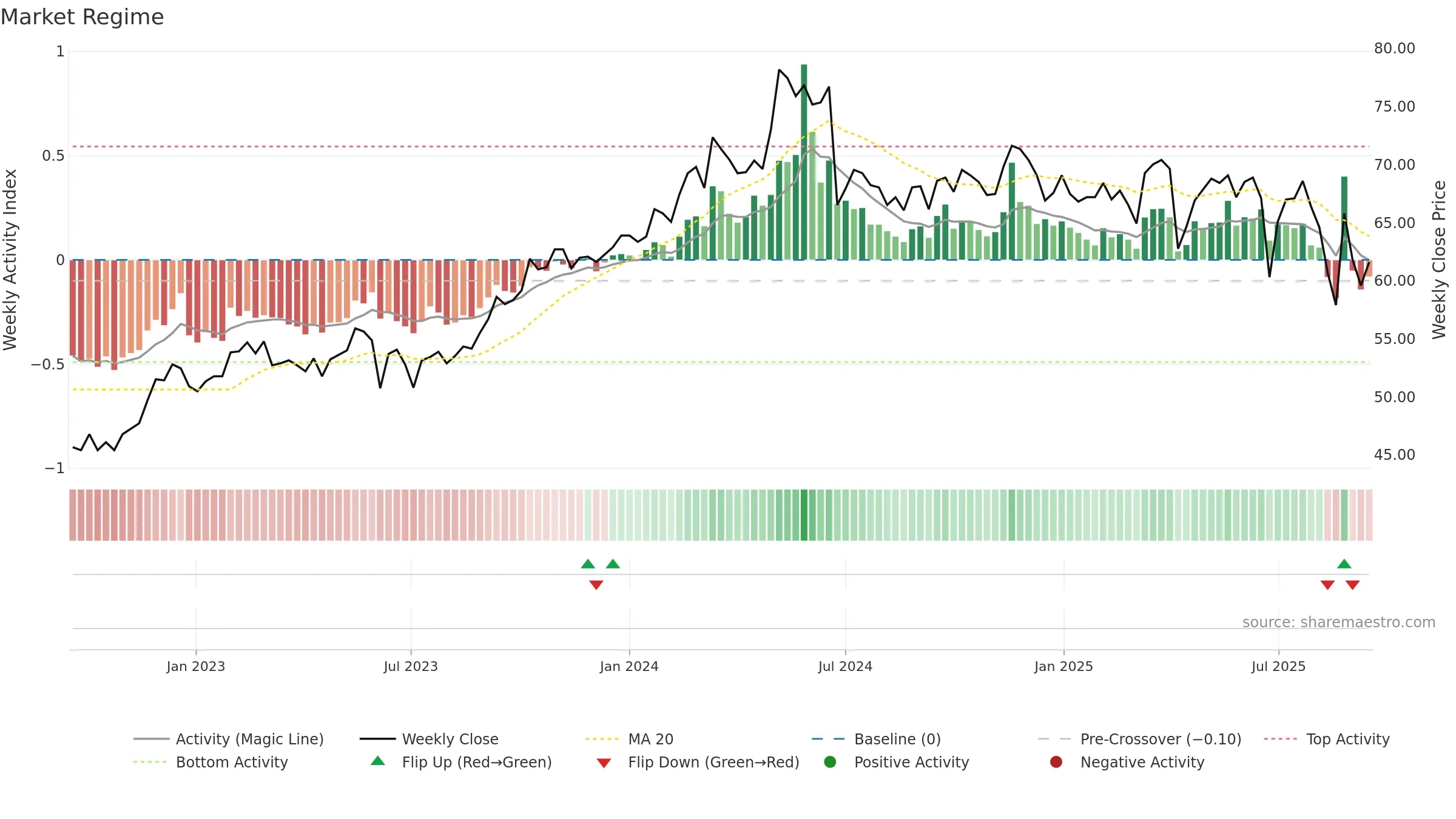Viewport: 1456px width, 819px height.
Task: Click the 45.00 price axis label
Action: point(1394,455)
